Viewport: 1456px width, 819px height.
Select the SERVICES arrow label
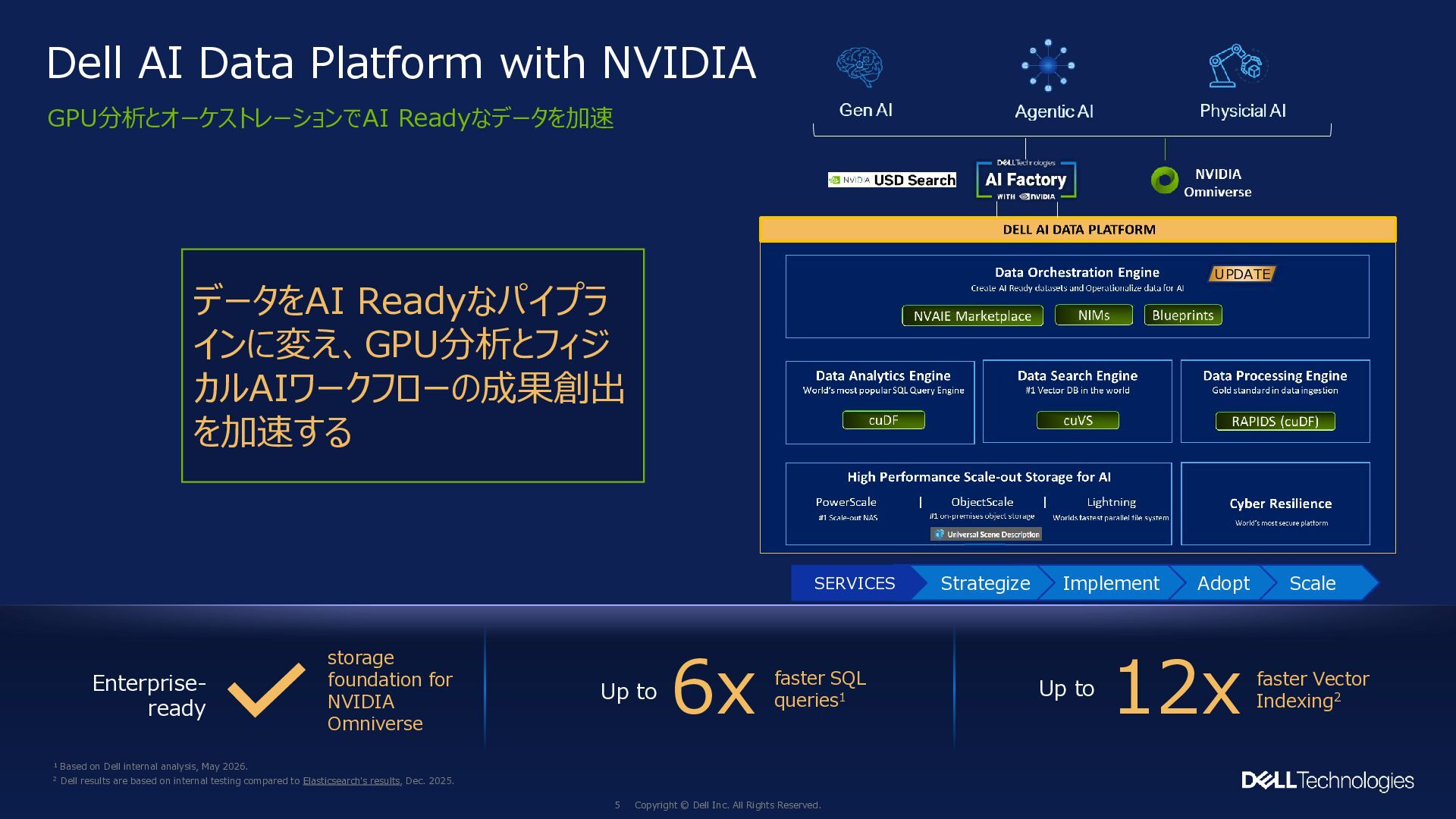click(x=855, y=583)
